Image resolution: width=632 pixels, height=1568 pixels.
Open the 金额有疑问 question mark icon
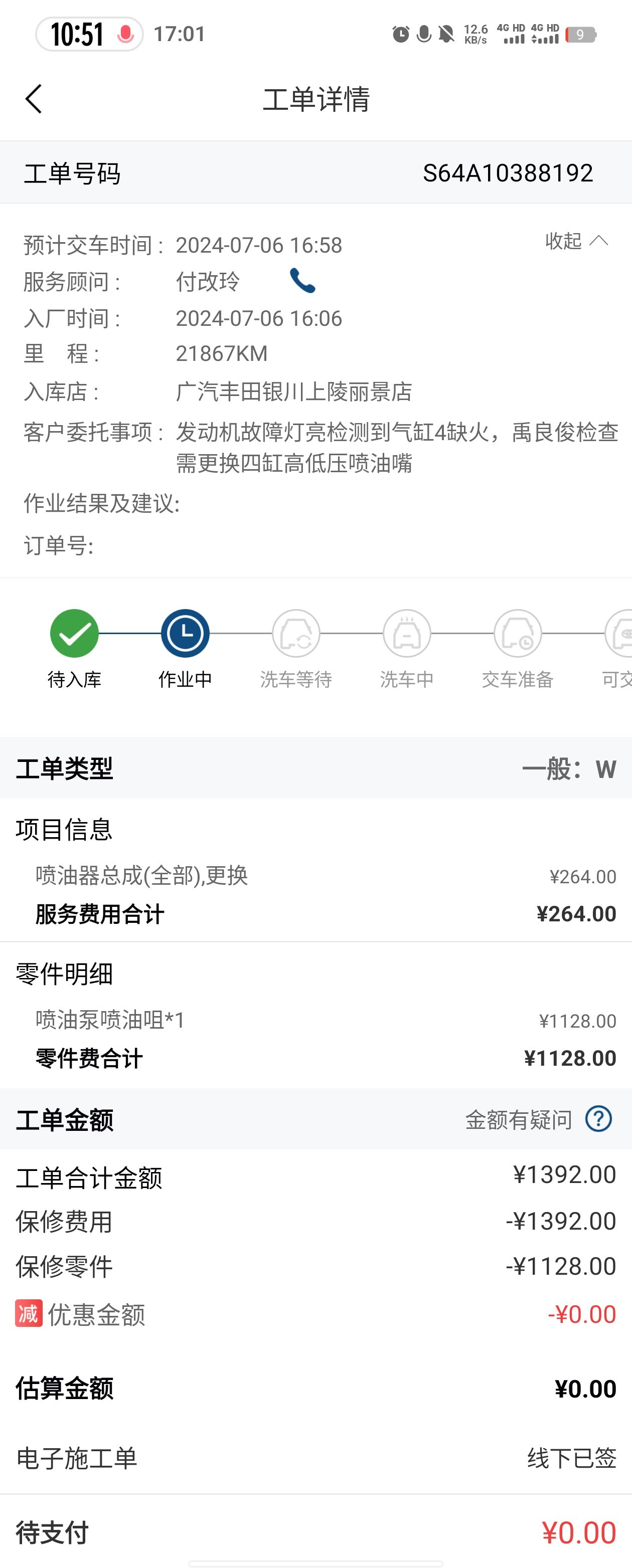coord(598,1119)
